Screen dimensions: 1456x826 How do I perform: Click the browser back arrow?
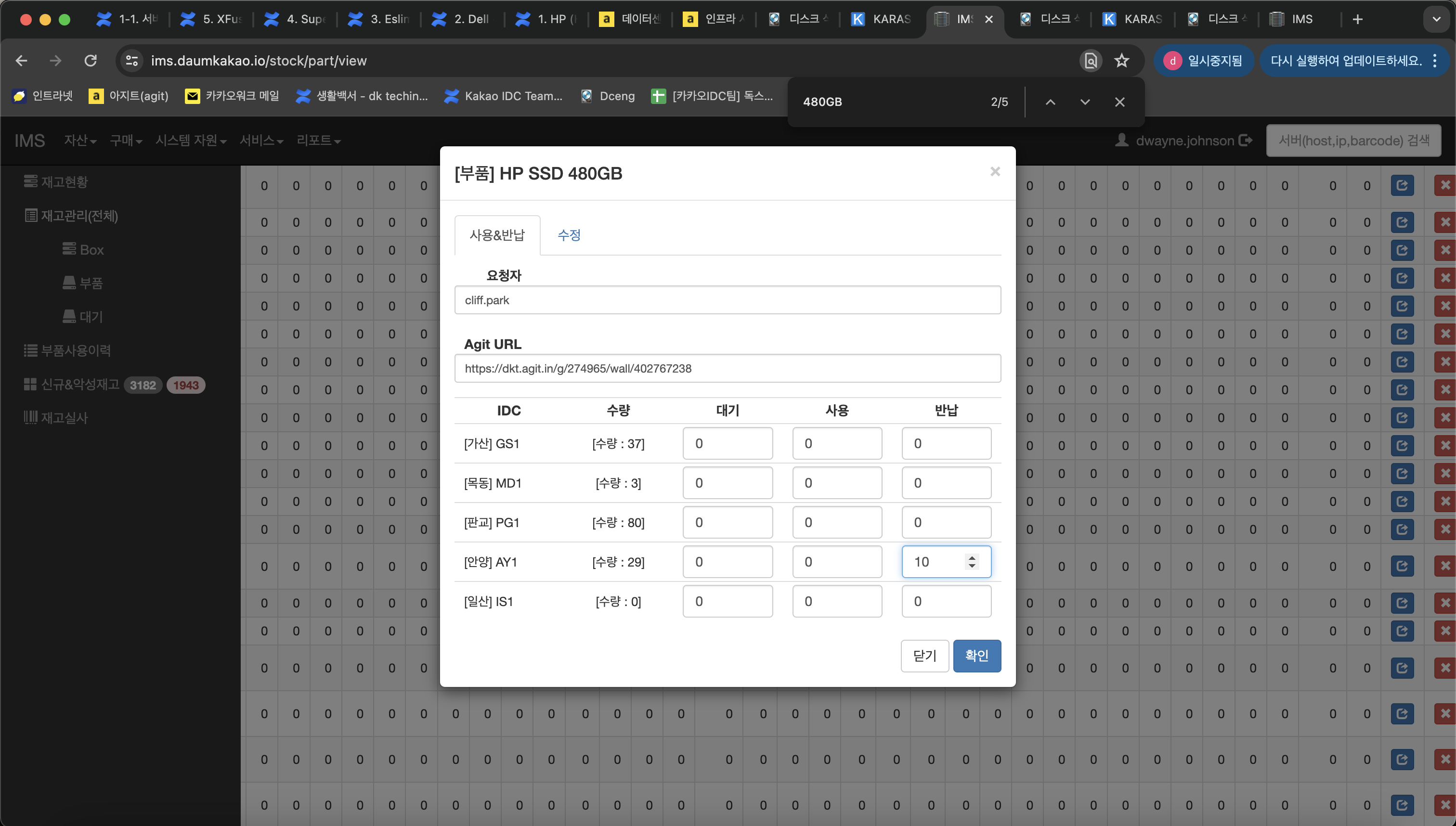22,61
